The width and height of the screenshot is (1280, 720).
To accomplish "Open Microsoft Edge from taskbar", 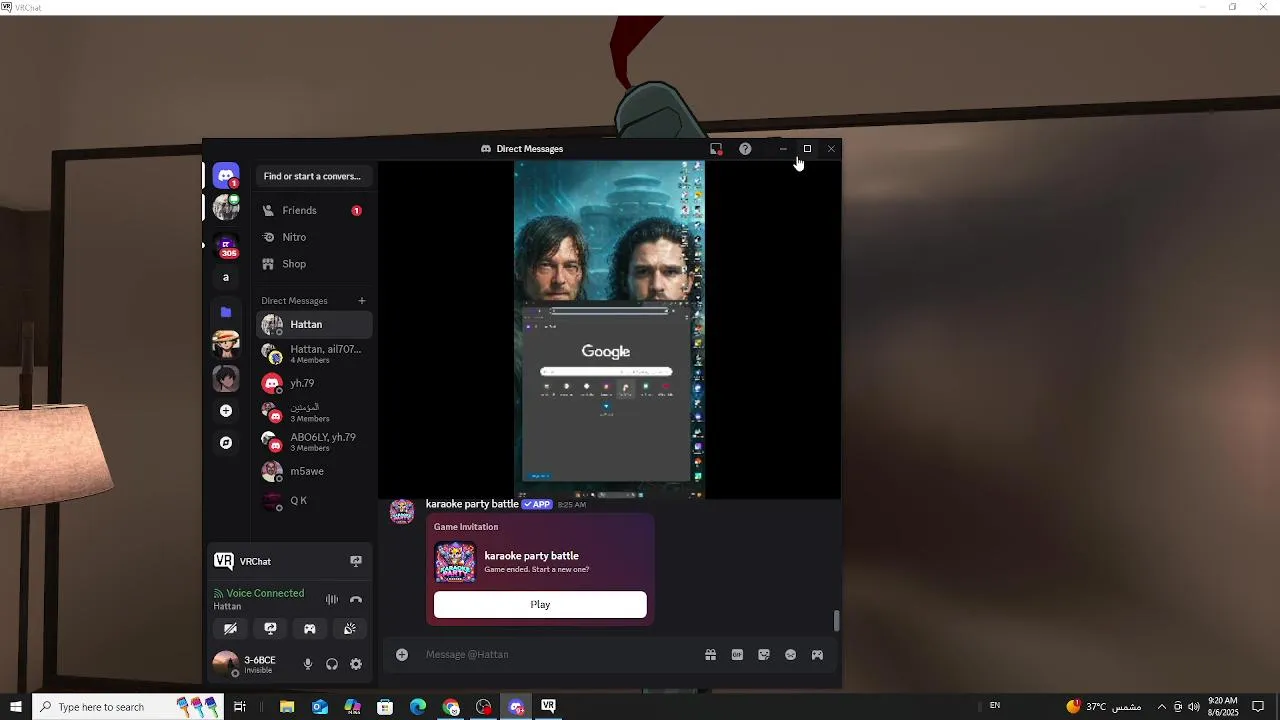I will pyautogui.click(x=418, y=707).
